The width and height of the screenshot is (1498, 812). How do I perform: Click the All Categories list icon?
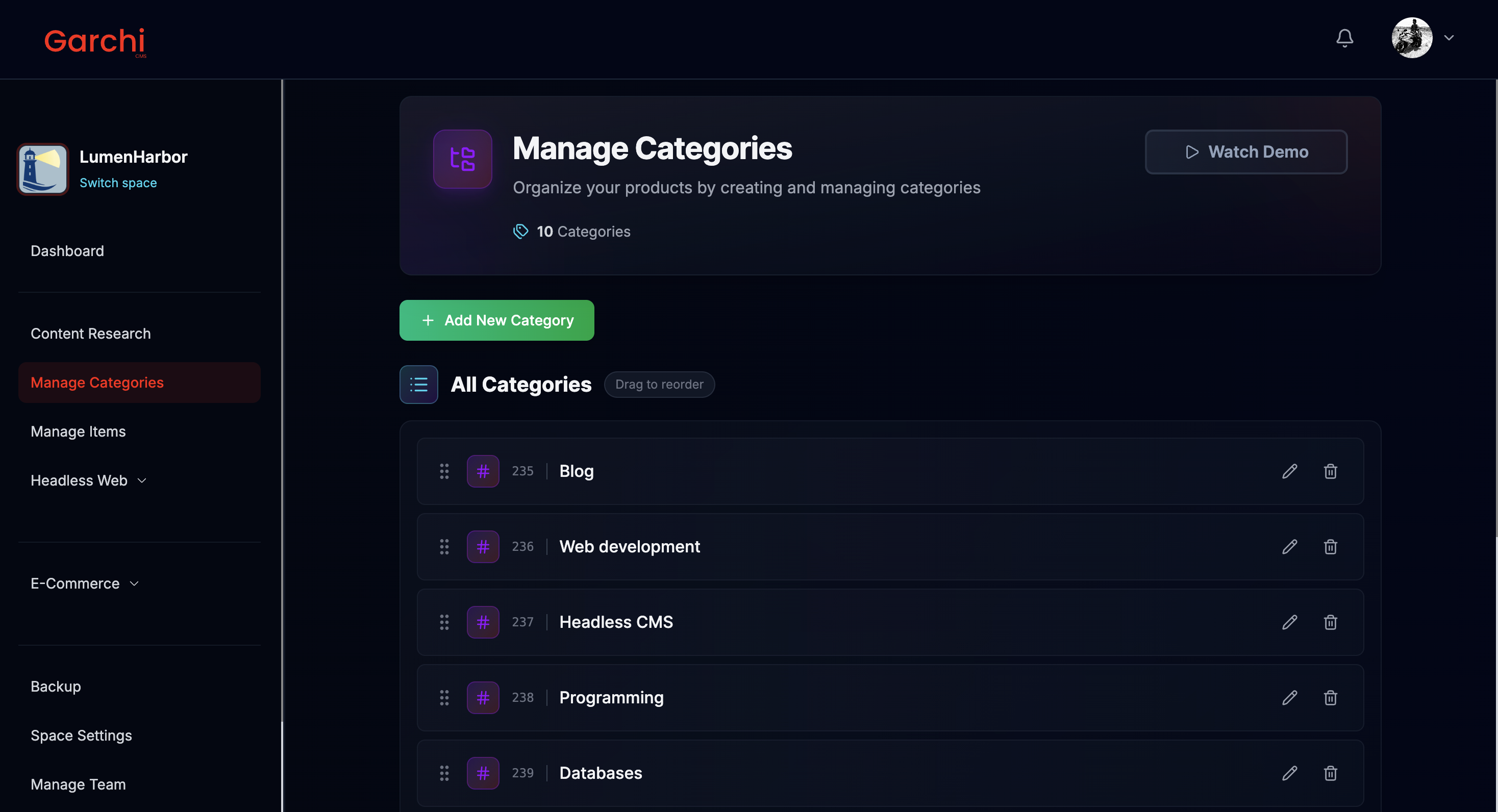(419, 384)
